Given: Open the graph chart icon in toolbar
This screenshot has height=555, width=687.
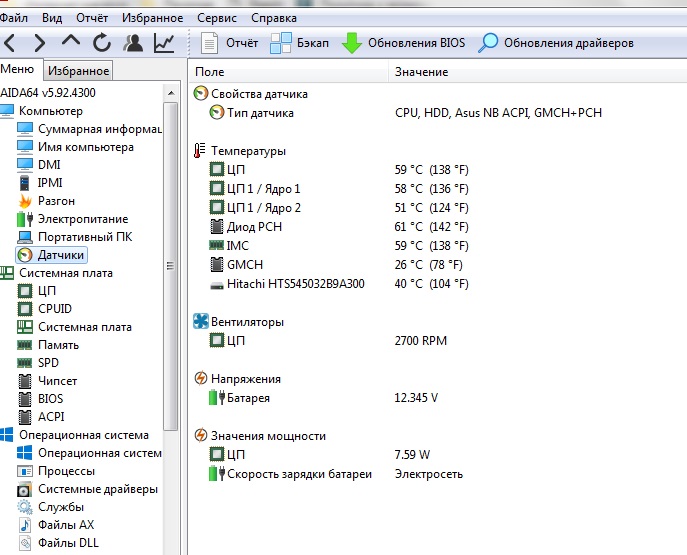Looking at the screenshot, I should click(164, 43).
